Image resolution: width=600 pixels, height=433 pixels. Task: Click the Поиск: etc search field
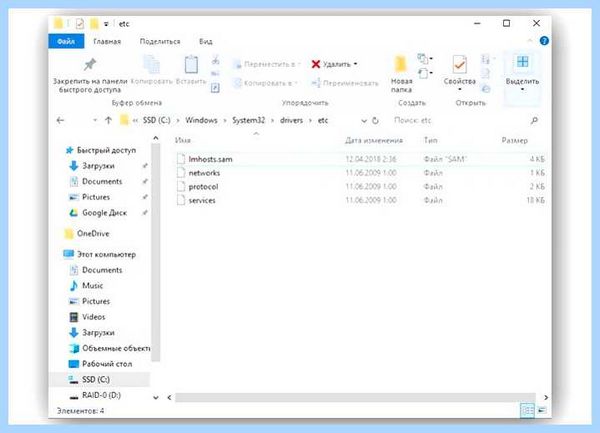[x=459, y=120]
